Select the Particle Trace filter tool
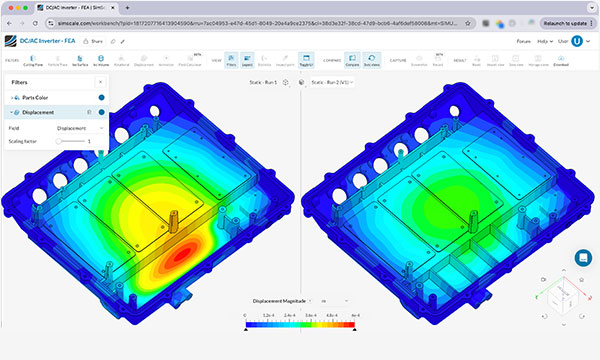This screenshot has height=360, width=600. [x=57, y=60]
